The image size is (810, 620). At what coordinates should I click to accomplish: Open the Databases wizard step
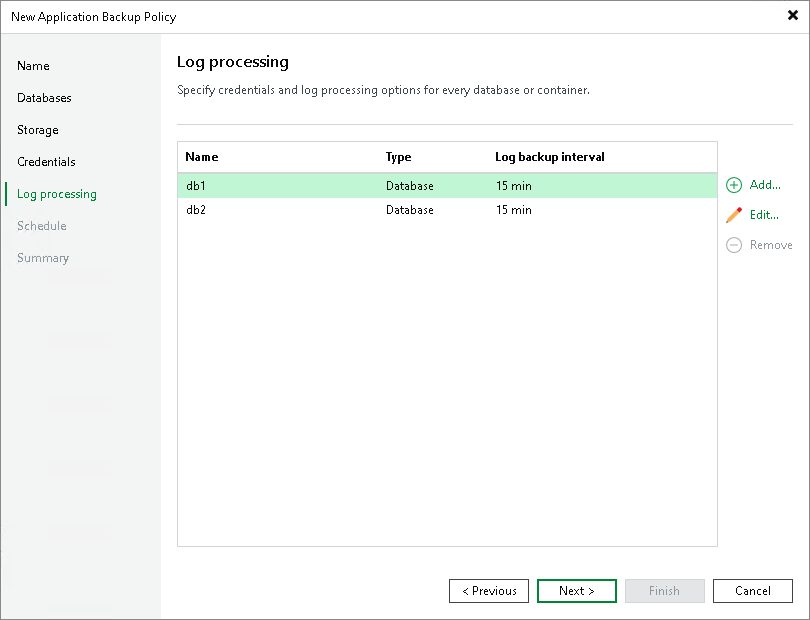(45, 98)
